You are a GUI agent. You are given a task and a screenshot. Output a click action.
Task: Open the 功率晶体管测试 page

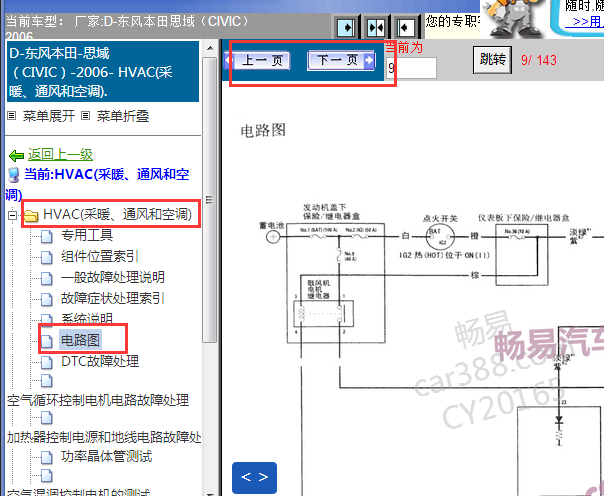106,456
